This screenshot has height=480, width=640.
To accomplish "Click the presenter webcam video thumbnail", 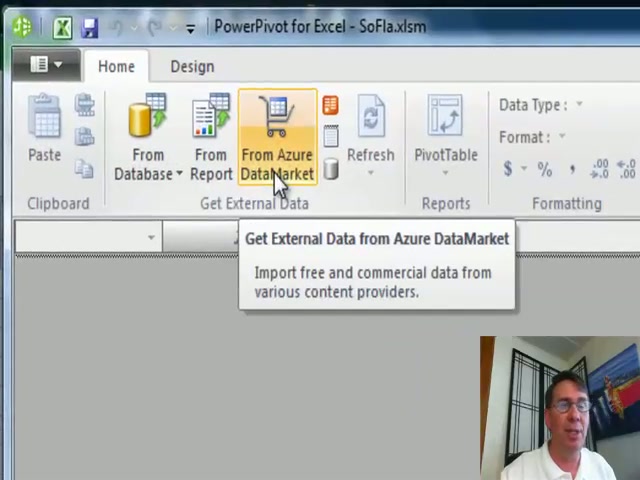I will 560,408.
